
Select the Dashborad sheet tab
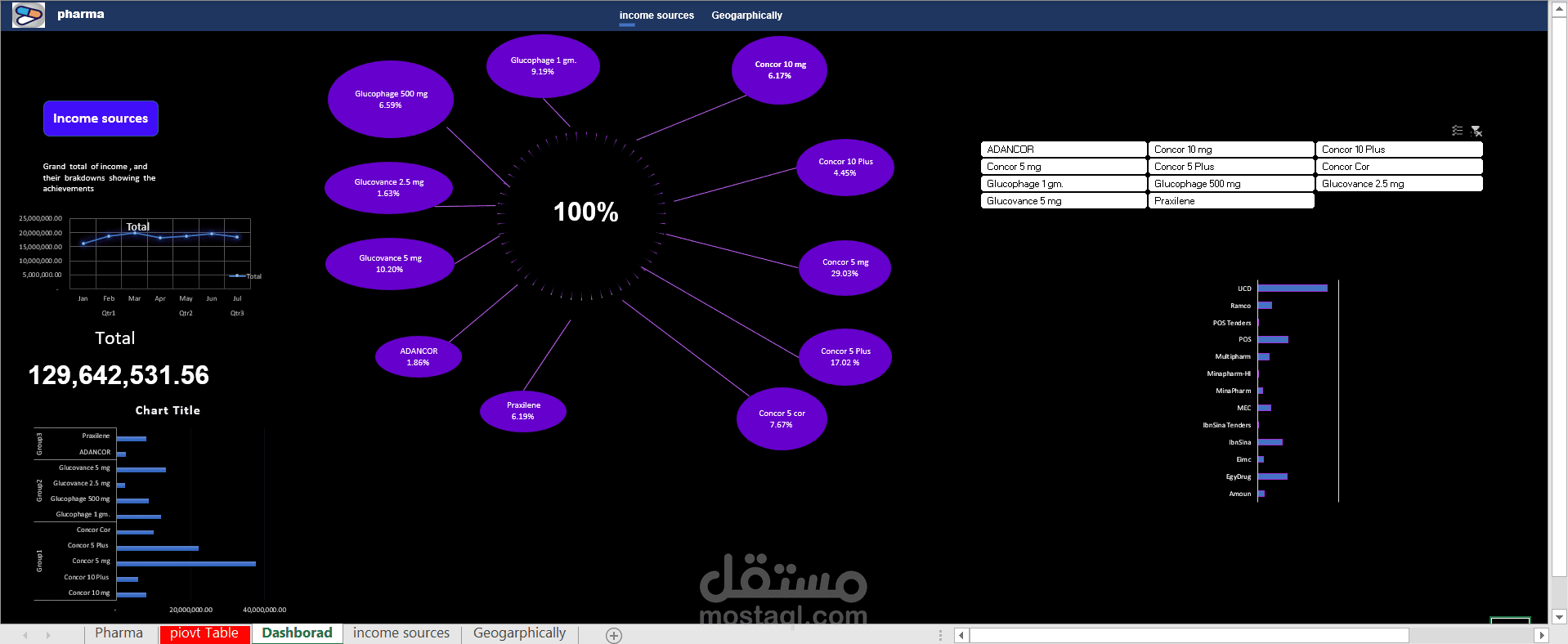click(x=297, y=633)
